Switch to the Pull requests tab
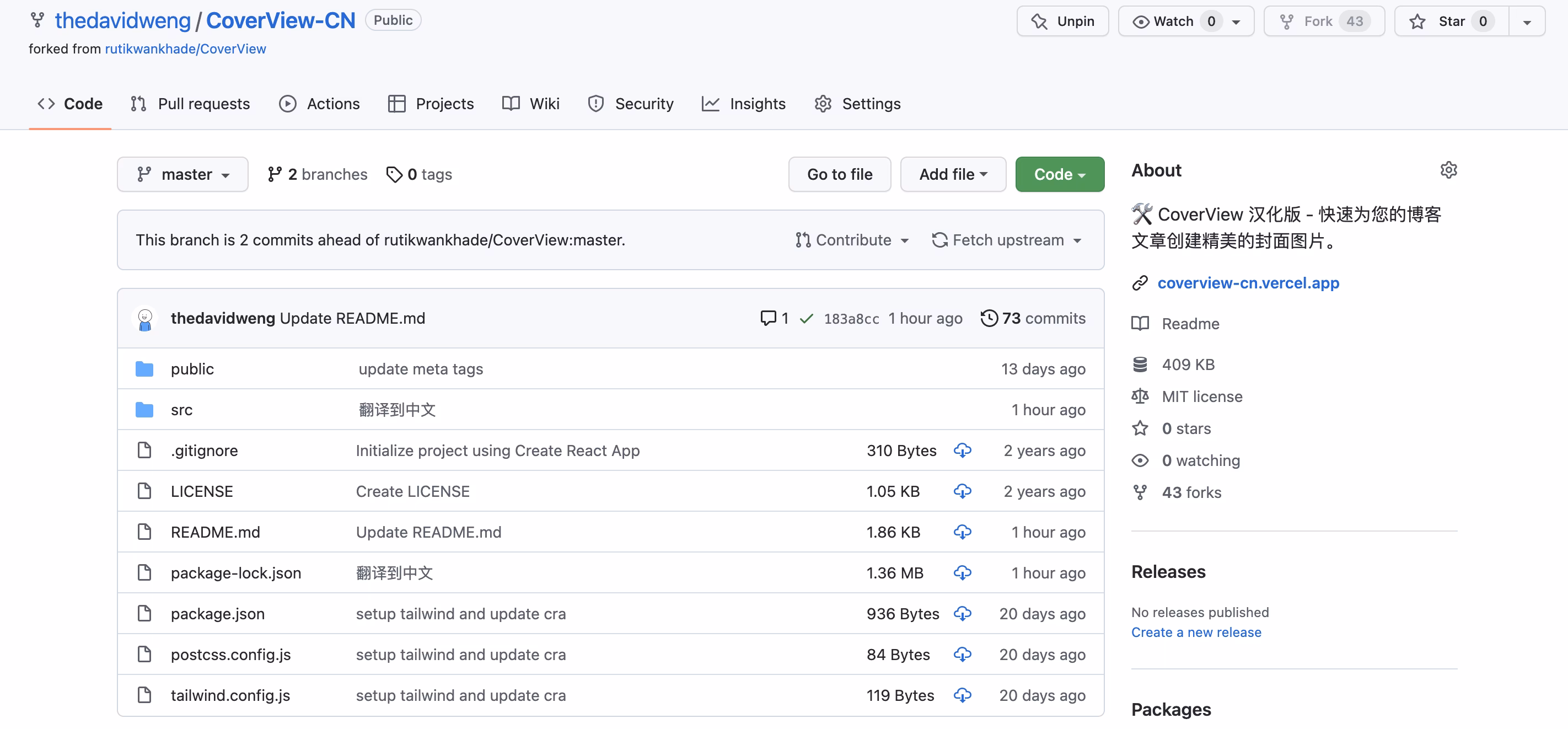The width and height of the screenshot is (1568, 729). click(x=190, y=104)
